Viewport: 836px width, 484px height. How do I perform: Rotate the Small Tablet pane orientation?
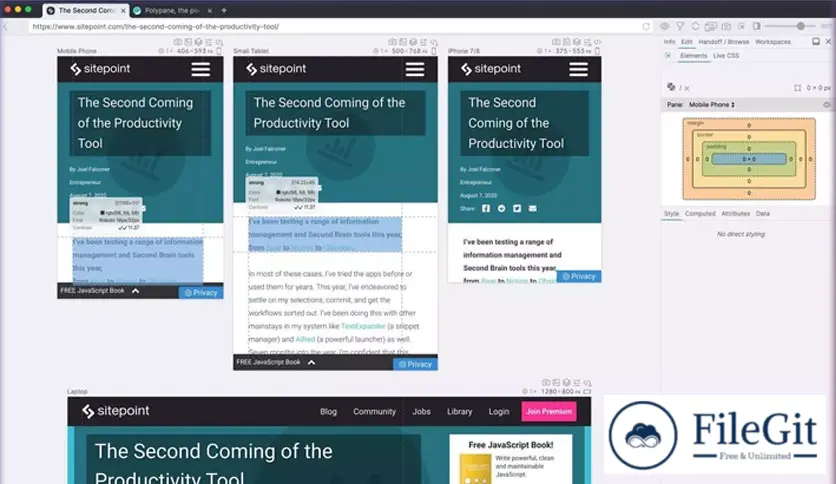pos(434,51)
